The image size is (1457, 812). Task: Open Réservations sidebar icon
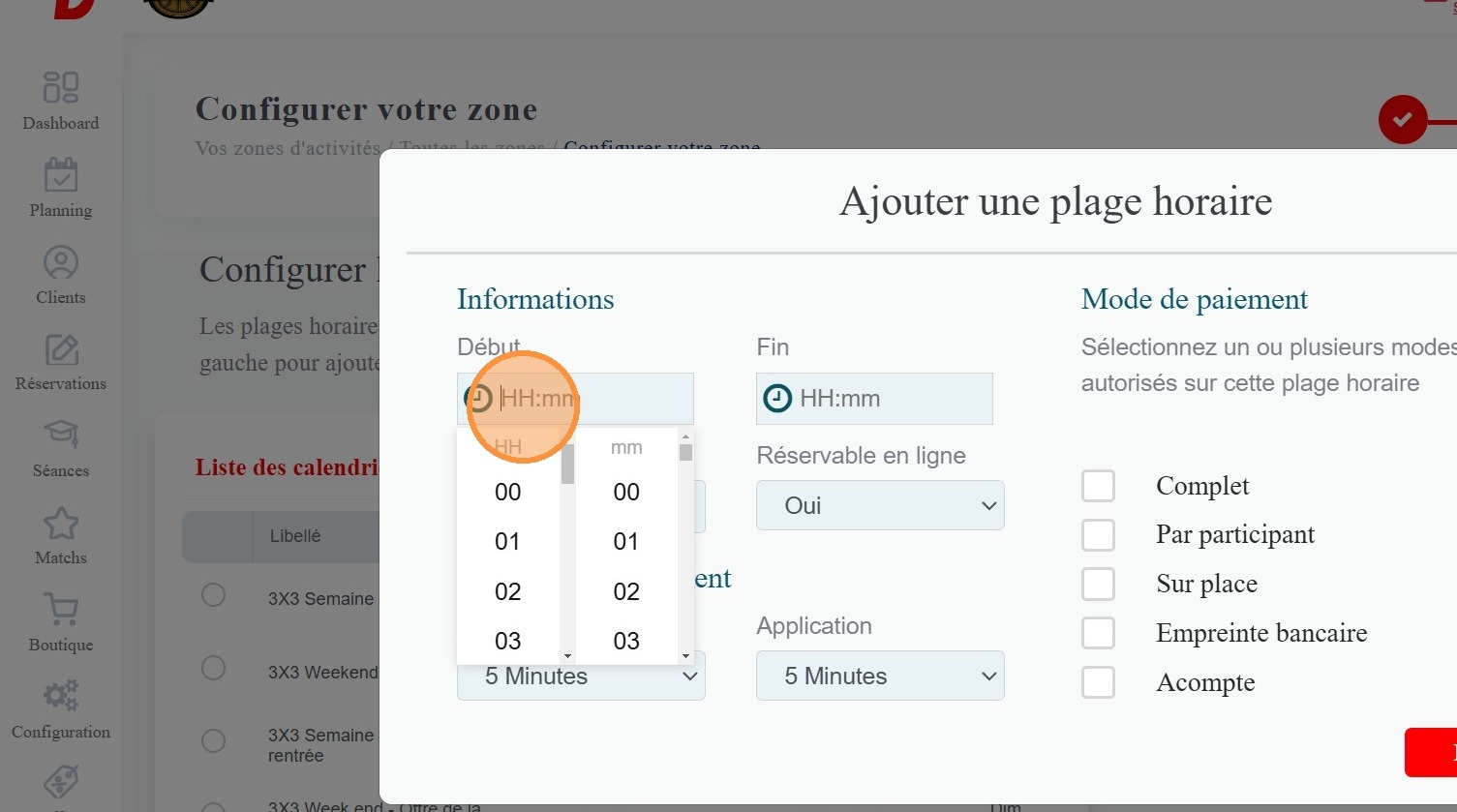tap(60, 349)
